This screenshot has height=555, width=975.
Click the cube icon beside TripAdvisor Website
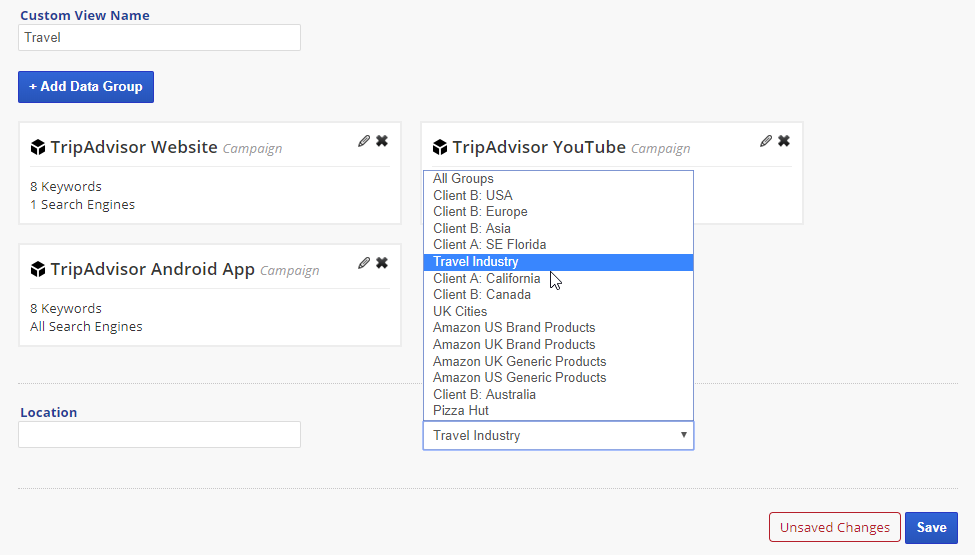[x=38, y=148]
